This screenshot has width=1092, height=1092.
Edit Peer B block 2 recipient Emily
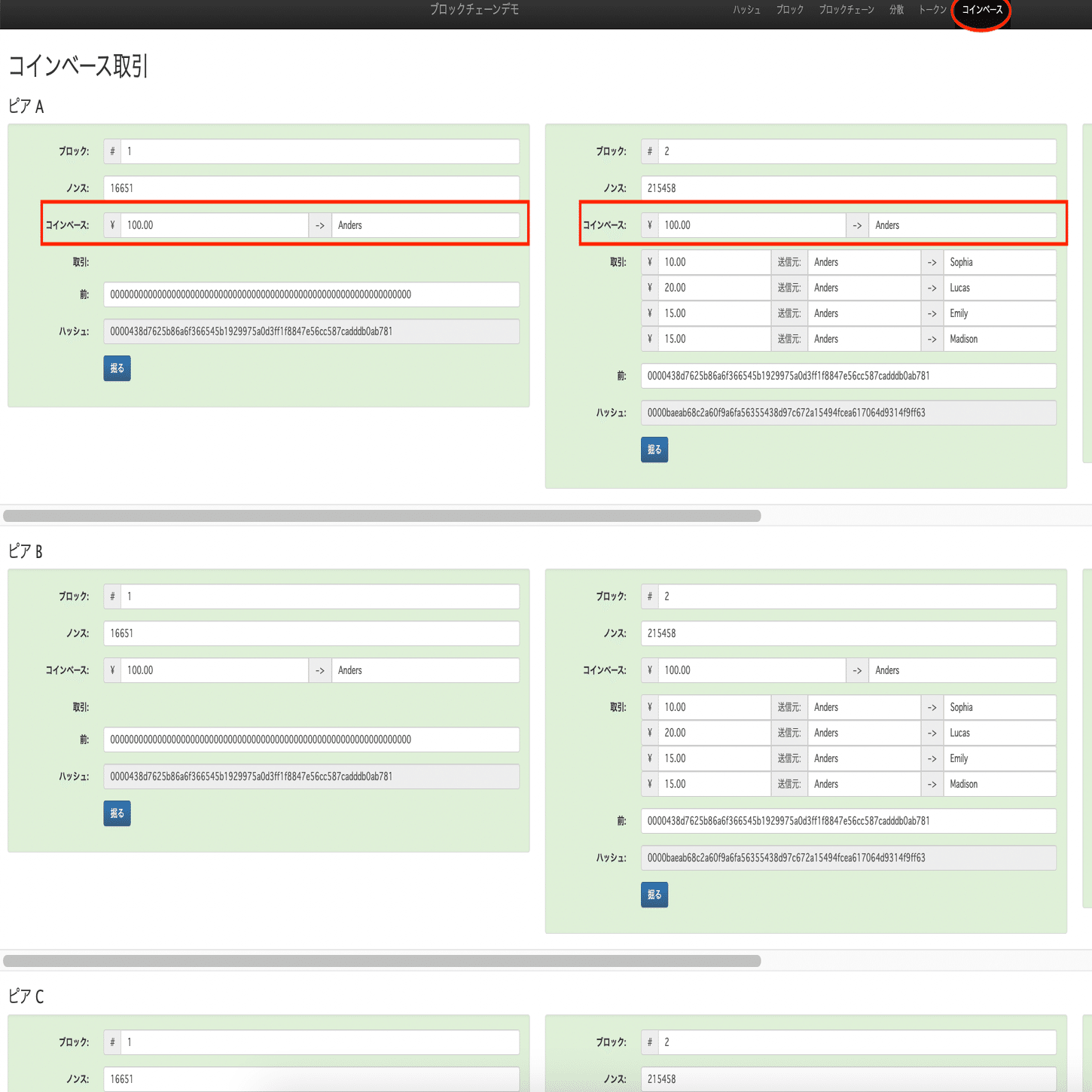1000,758
